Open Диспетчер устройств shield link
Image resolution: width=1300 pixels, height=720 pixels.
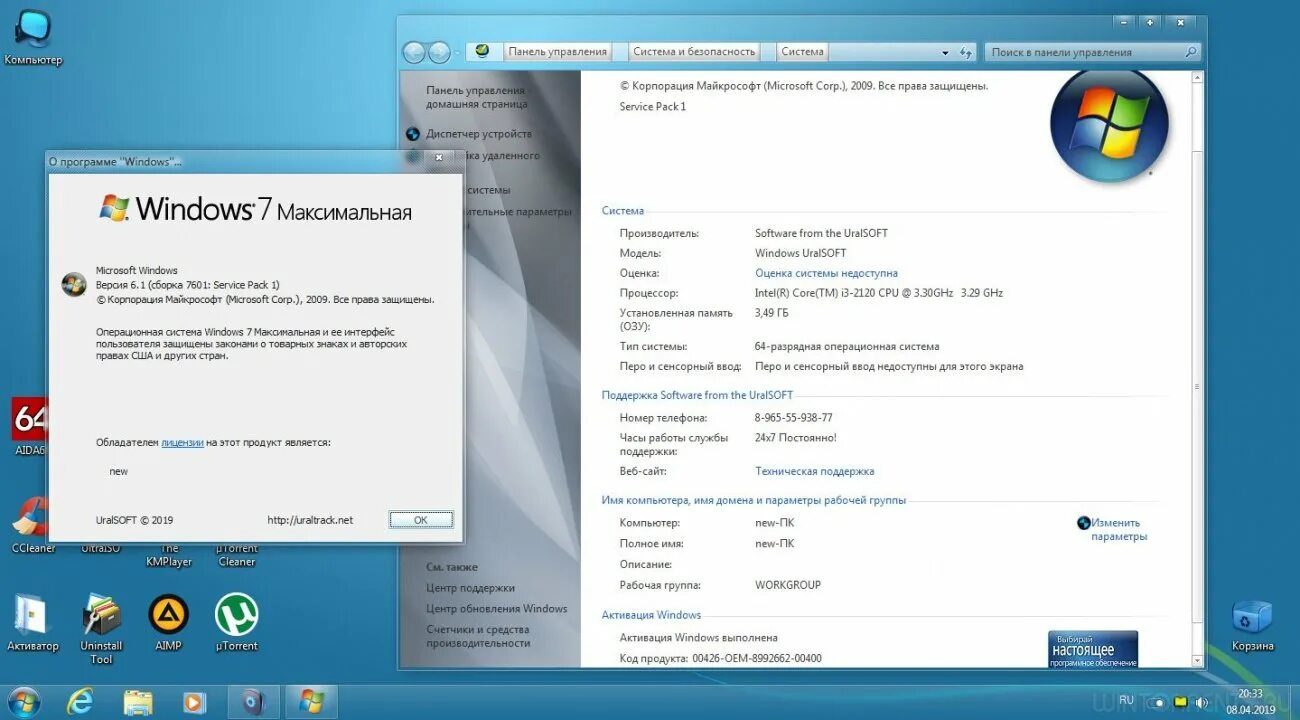412,134
